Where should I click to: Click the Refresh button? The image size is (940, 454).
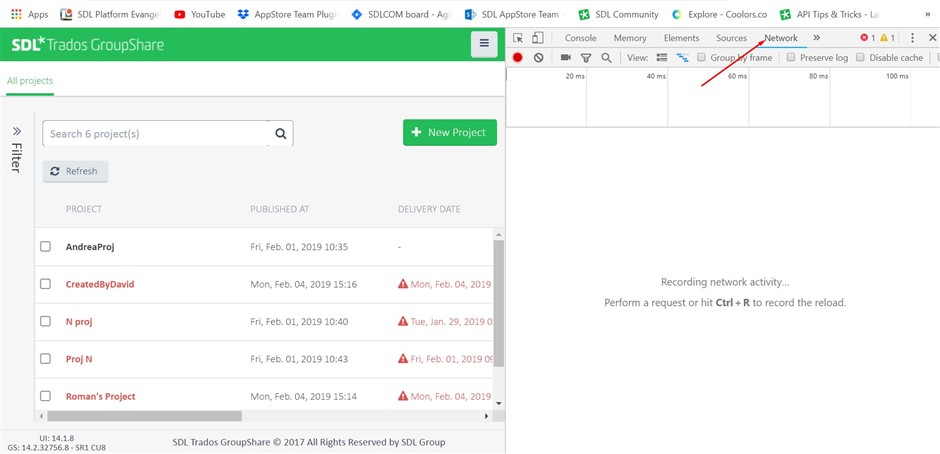[75, 171]
